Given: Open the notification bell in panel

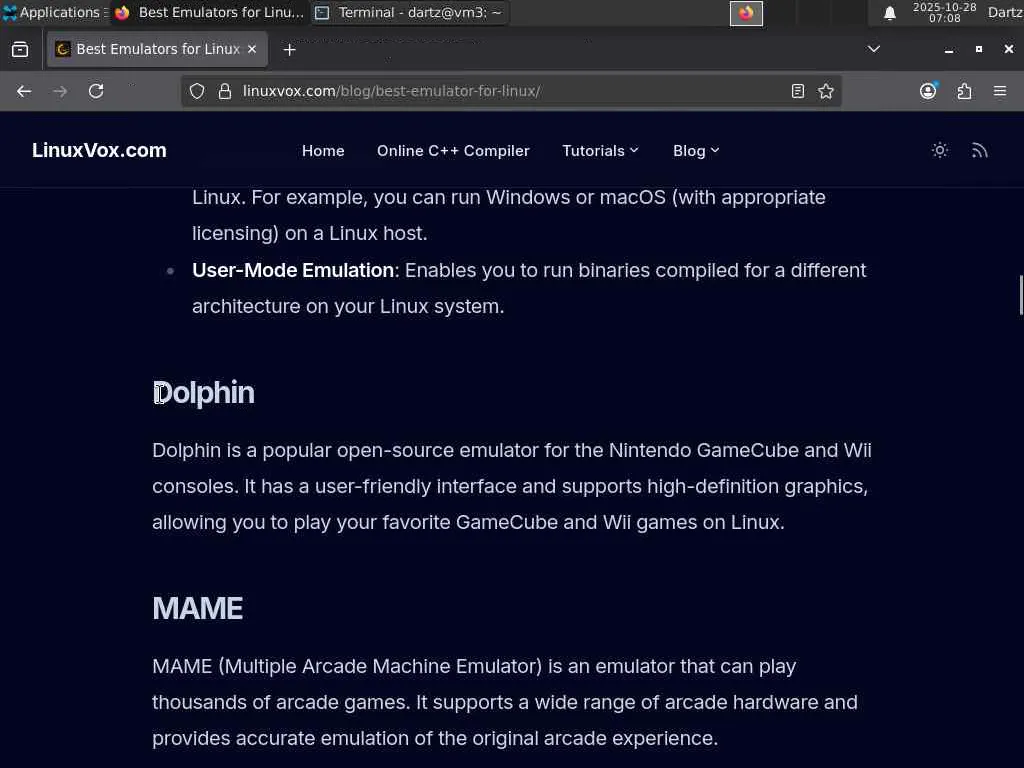Looking at the screenshot, I should tap(889, 13).
